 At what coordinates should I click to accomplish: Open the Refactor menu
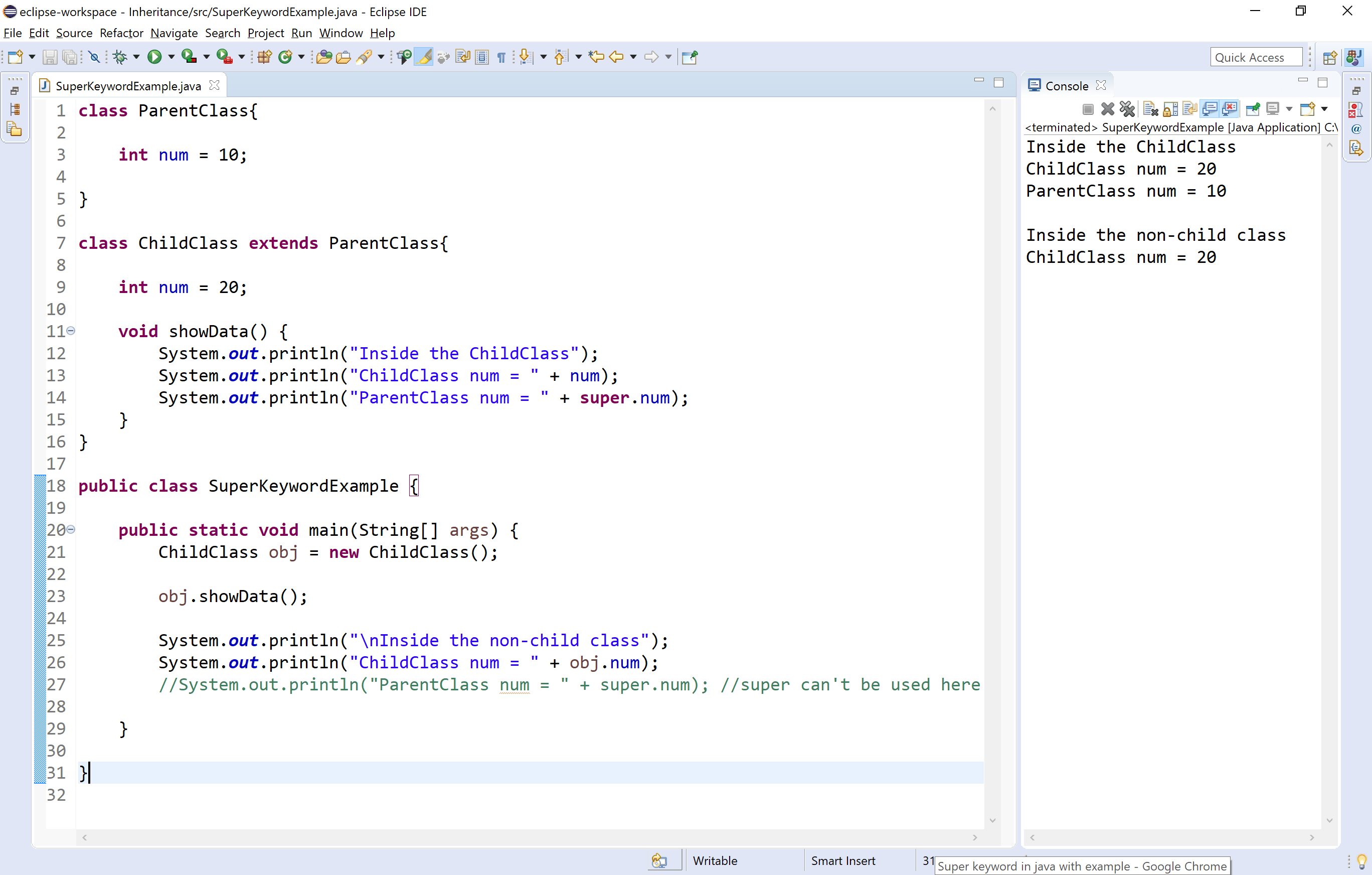121,33
